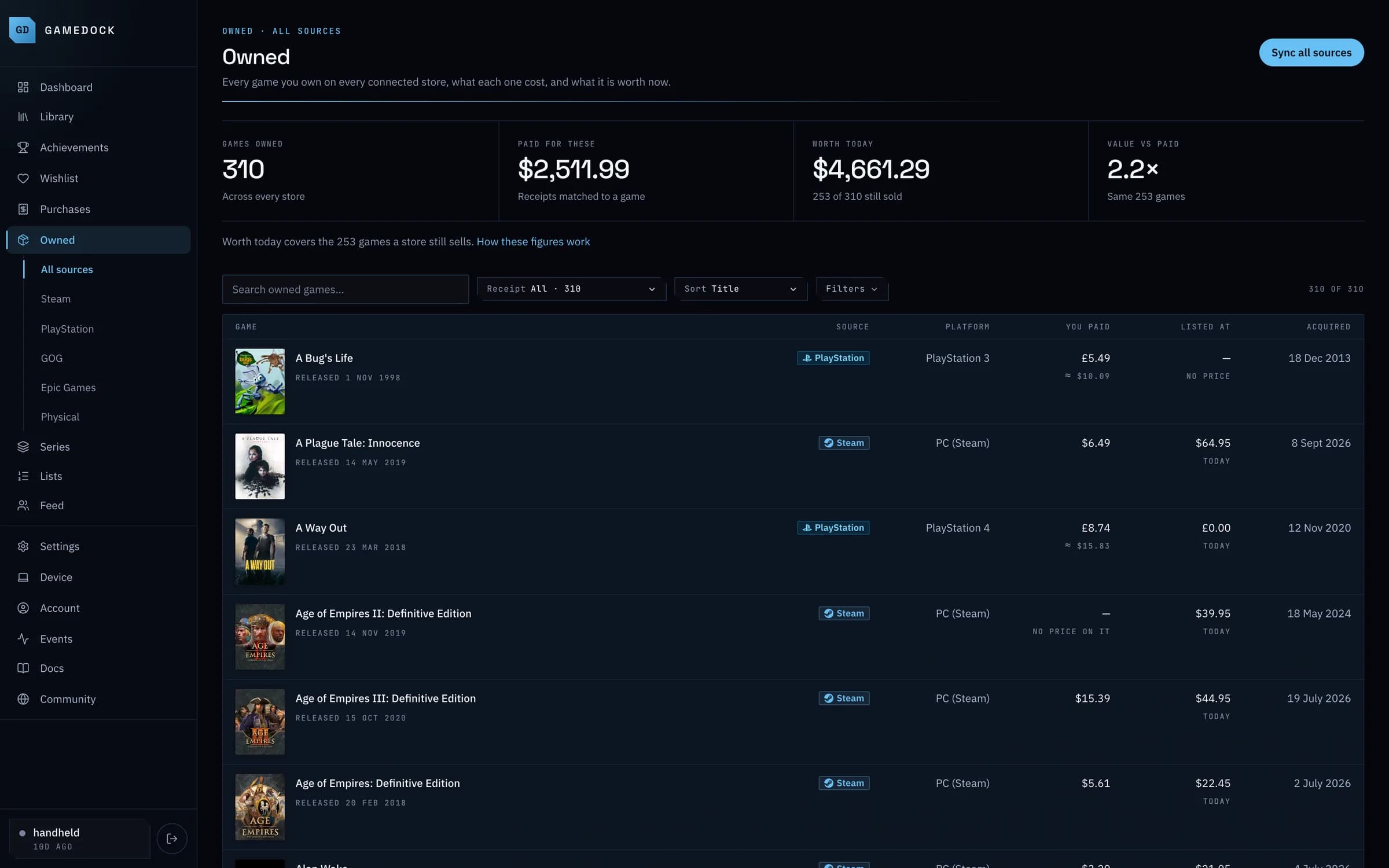Select the PlayStation source in sidebar
This screenshot has width=1389, height=868.
tap(67, 329)
